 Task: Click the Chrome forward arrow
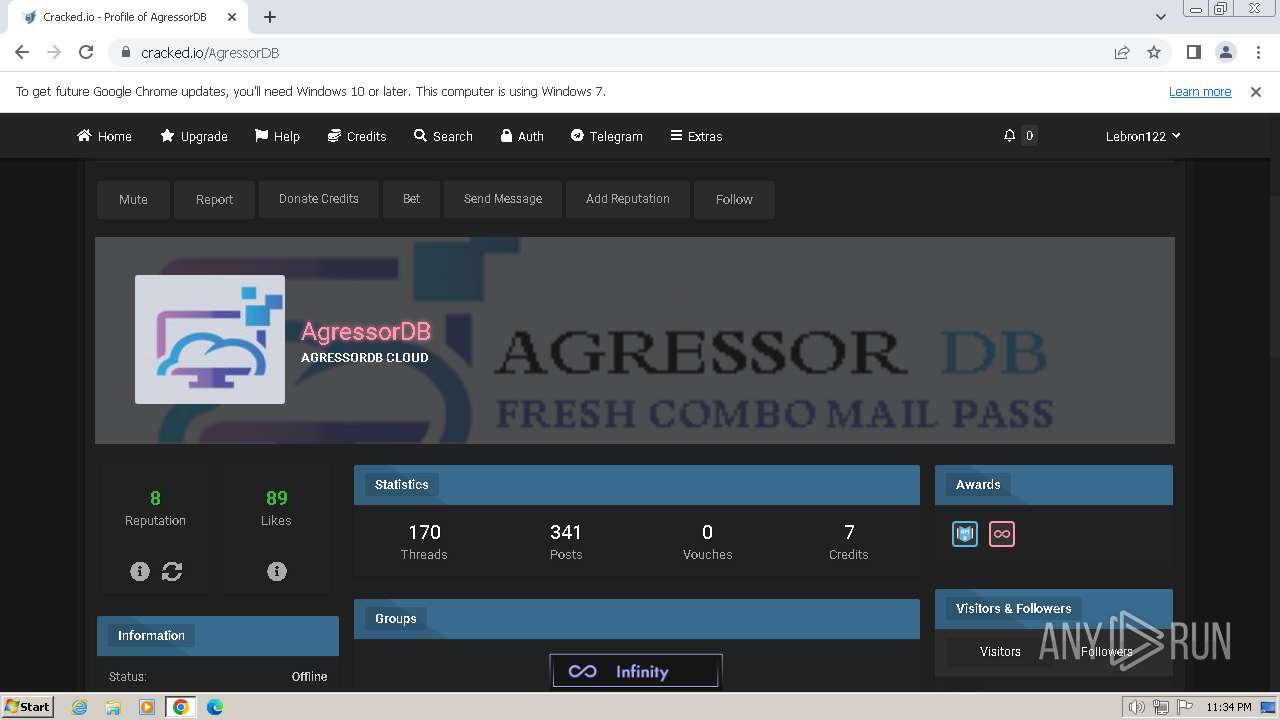54,52
